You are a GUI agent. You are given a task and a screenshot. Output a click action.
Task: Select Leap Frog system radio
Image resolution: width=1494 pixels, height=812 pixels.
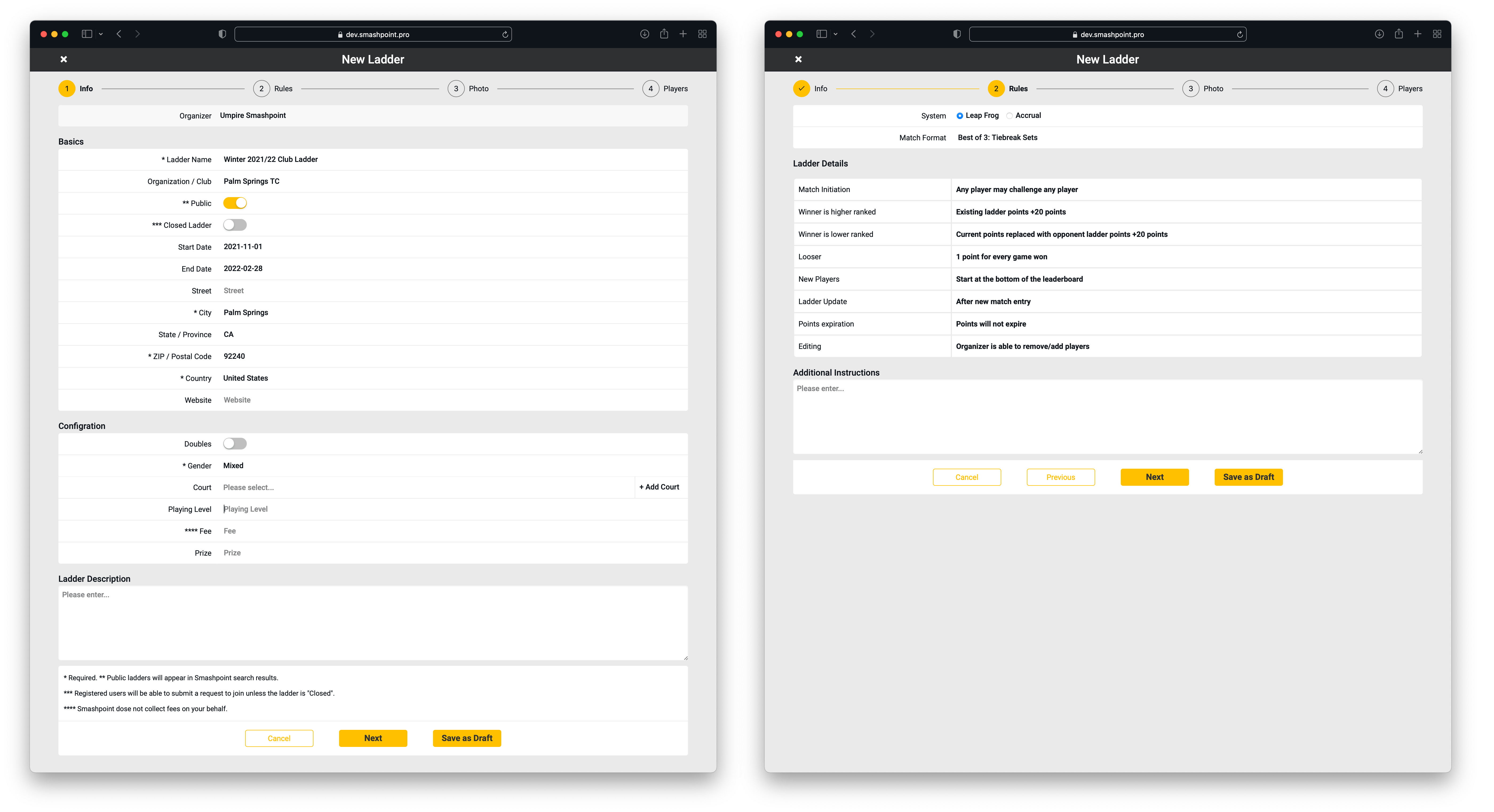(x=960, y=116)
